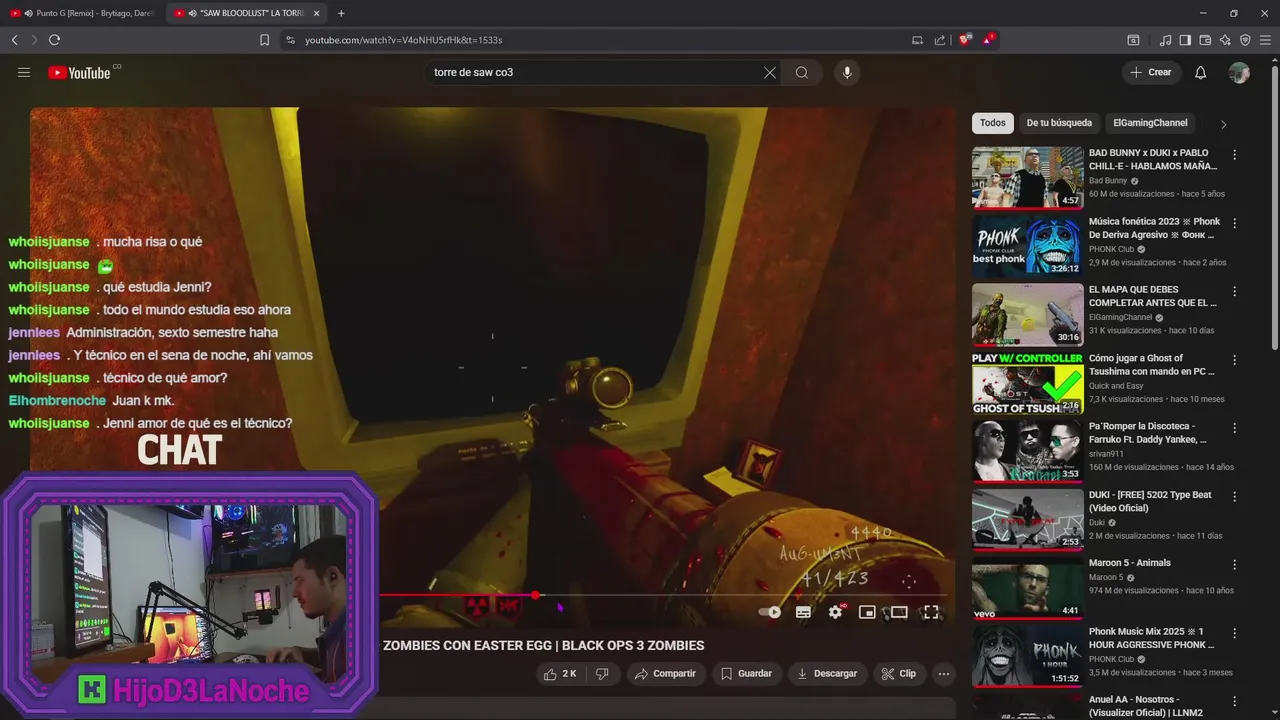Open options for Música fonética 2023 video
The height and width of the screenshot is (720, 1280).
click(1235, 223)
